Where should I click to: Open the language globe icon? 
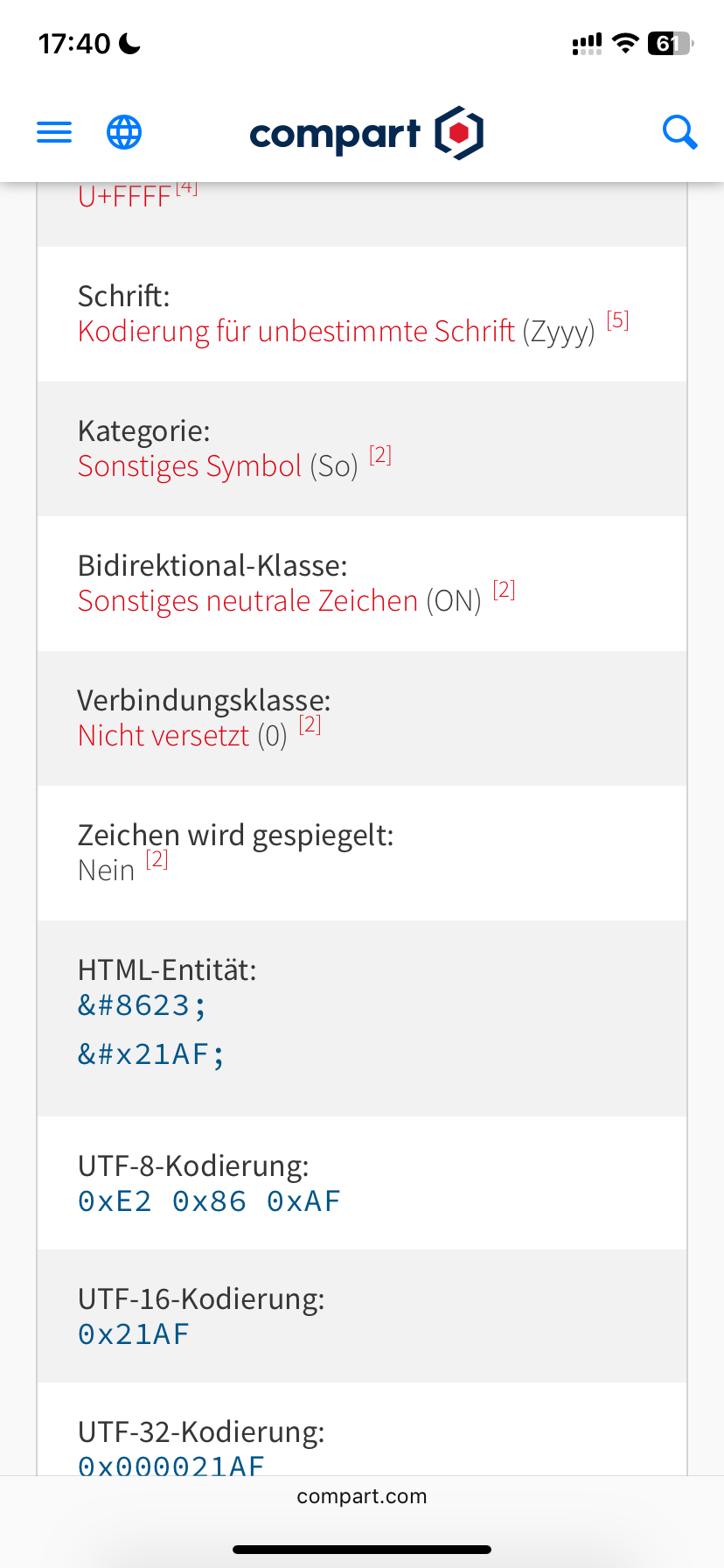point(124,133)
